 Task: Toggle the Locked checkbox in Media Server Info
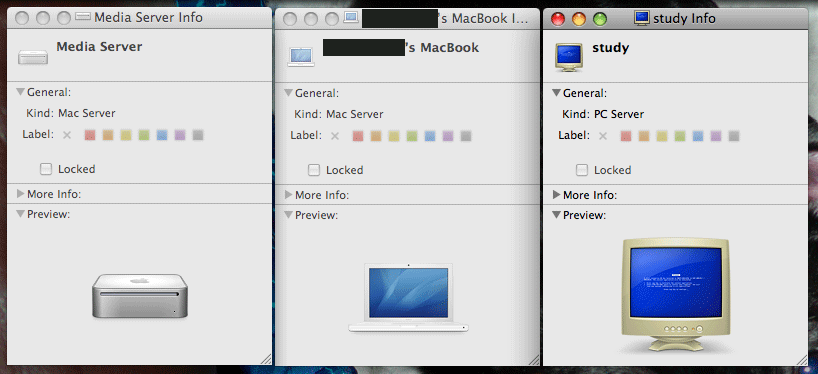pyautogui.click(x=46, y=169)
